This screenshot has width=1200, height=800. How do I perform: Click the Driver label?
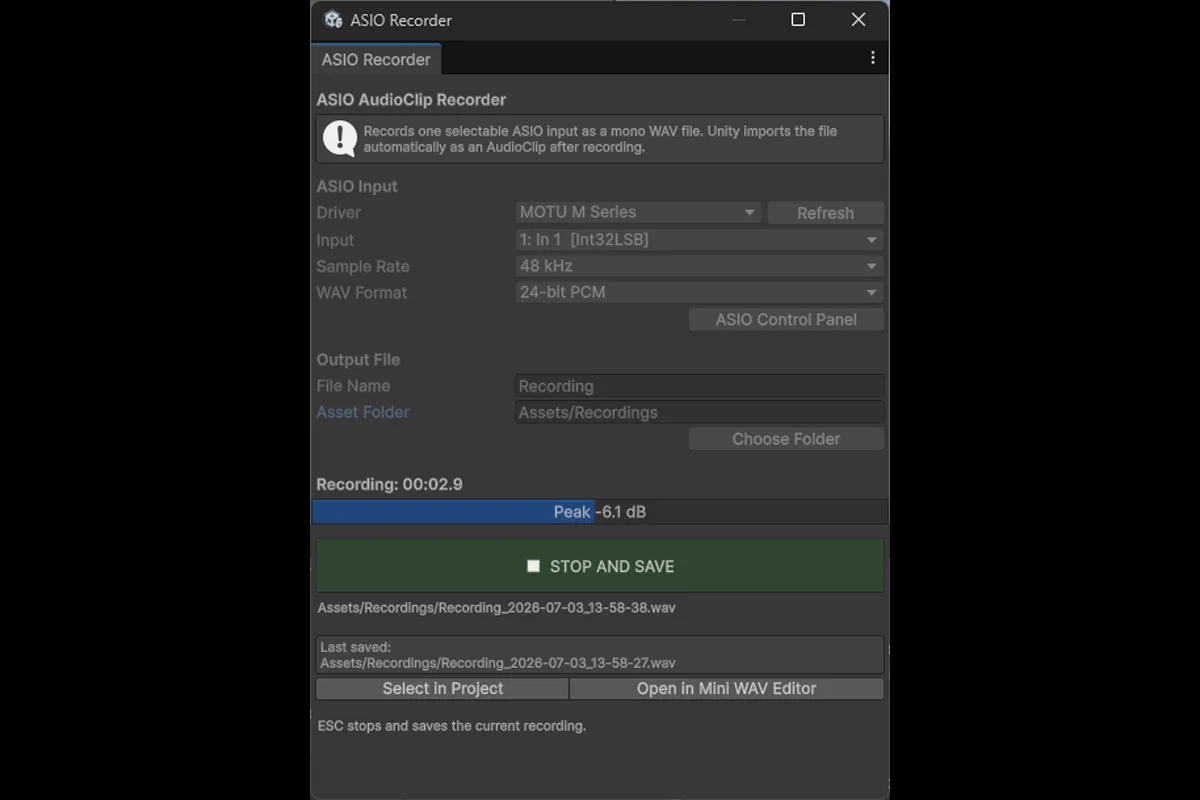pos(339,212)
